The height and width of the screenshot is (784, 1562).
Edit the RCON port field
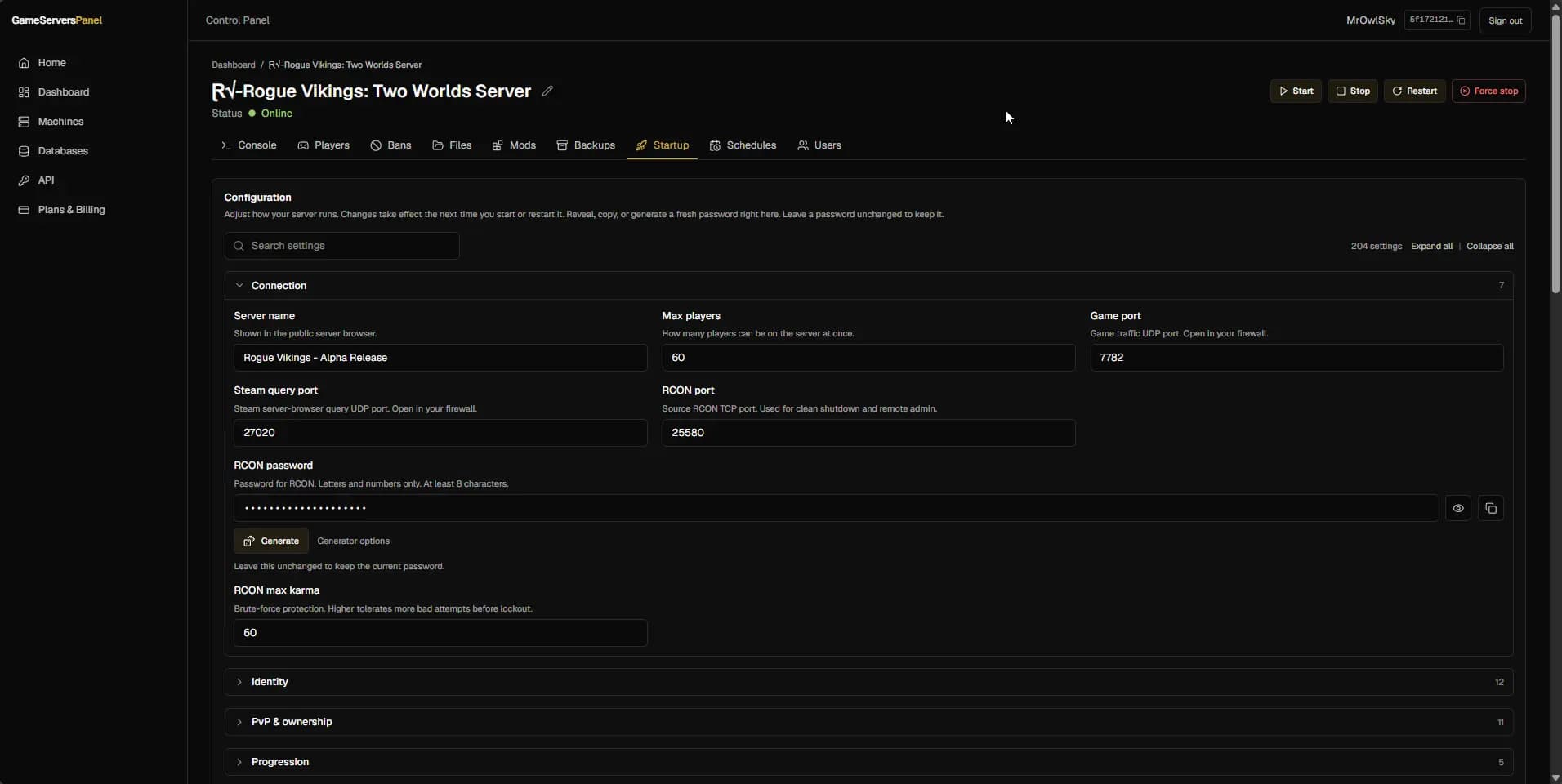point(868,433)
